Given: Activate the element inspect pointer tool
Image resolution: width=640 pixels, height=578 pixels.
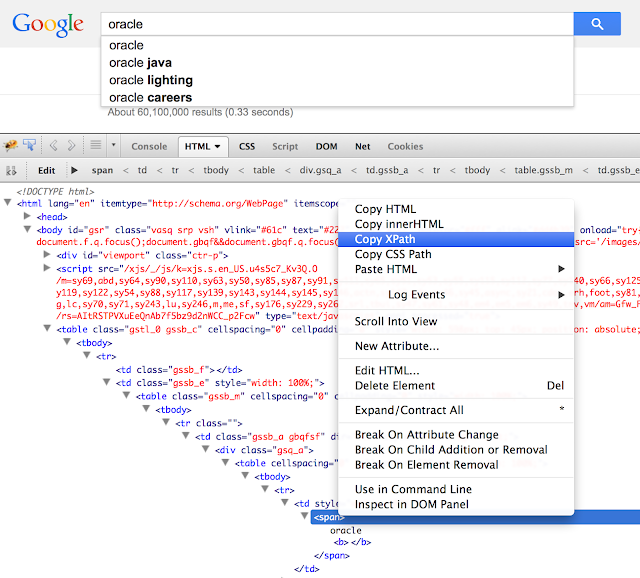Looking at the screenshot, I should [x=29, y=145].
